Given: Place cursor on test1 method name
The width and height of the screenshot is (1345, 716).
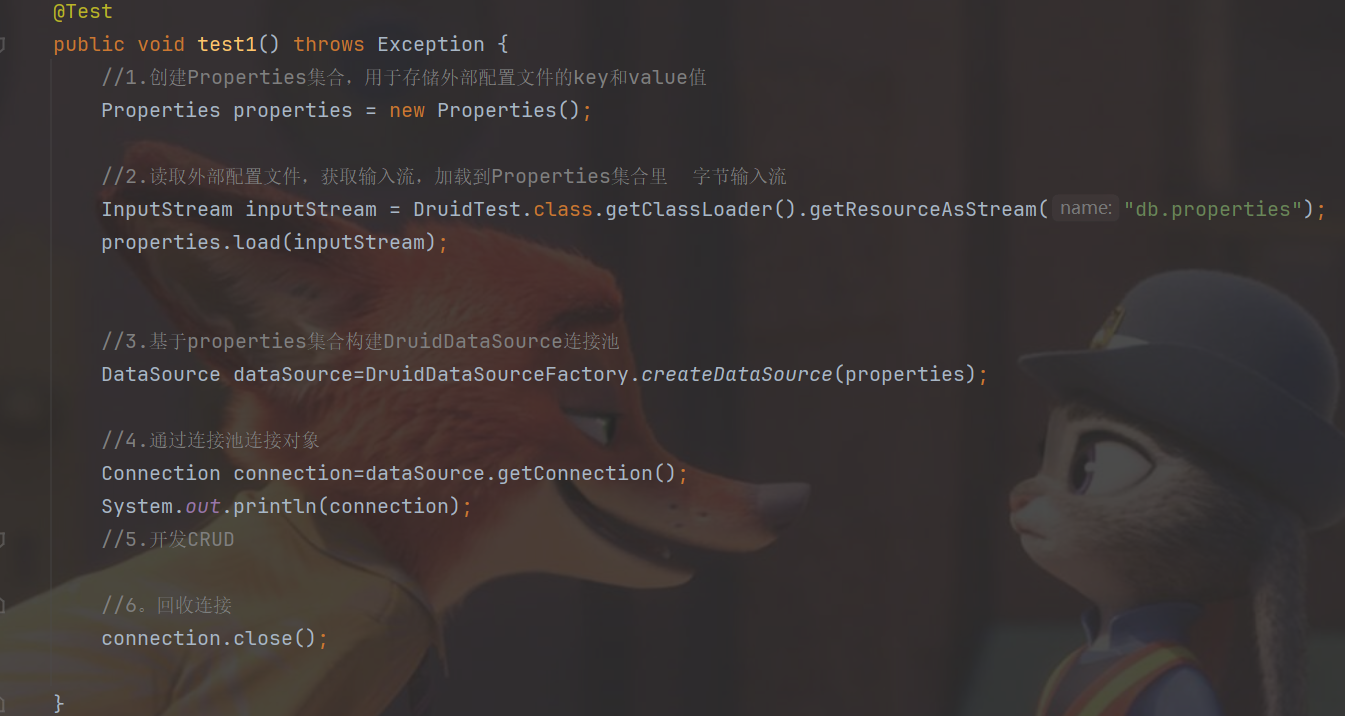Looking at the screenshot, I should [227, 44].
